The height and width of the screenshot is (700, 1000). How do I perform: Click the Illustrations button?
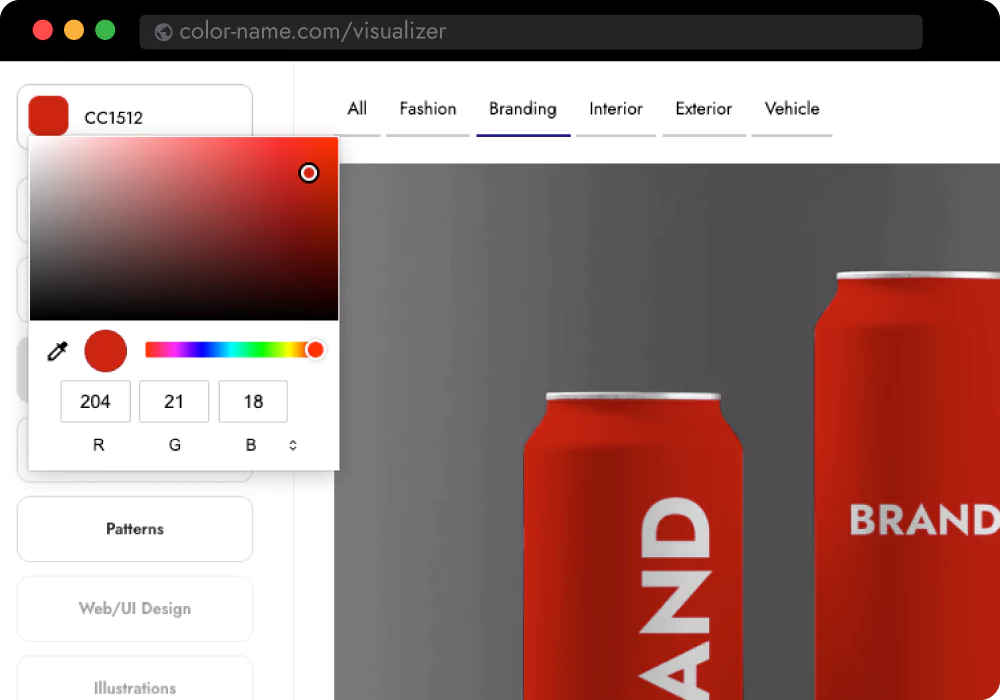pos(135,685)
